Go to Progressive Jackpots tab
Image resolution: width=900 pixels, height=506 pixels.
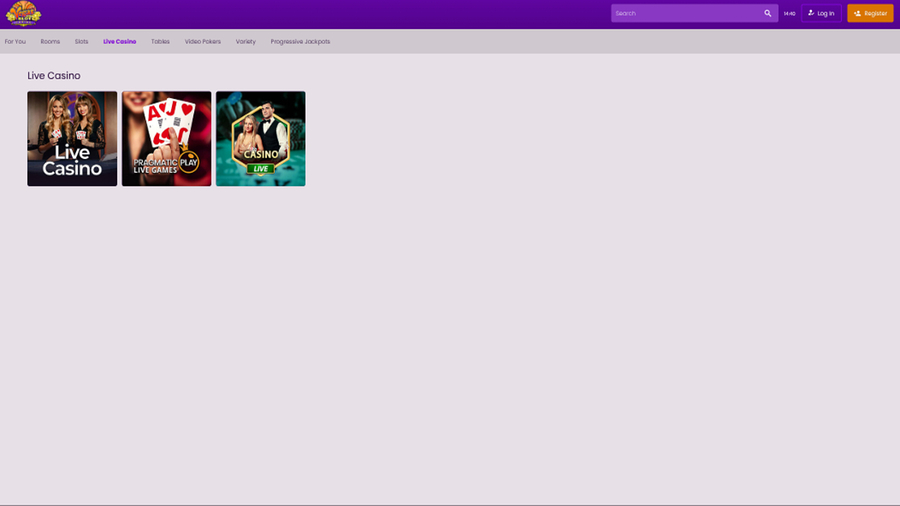(300, 42)
